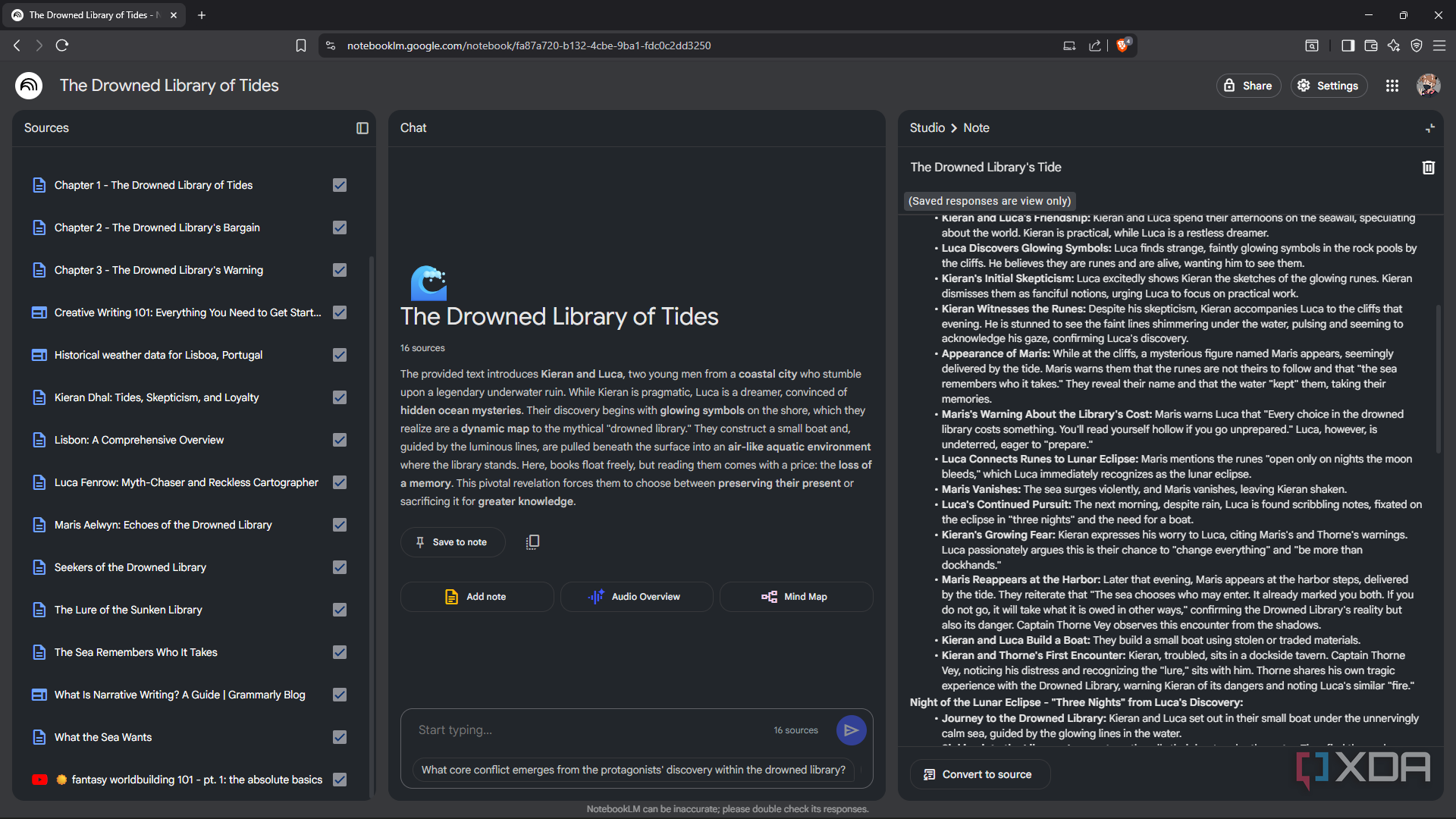Uncheck Chapter 2 - The Drowned Library's Bargain
Viewport: 1456px width, 819px height.
pos(340,227)
